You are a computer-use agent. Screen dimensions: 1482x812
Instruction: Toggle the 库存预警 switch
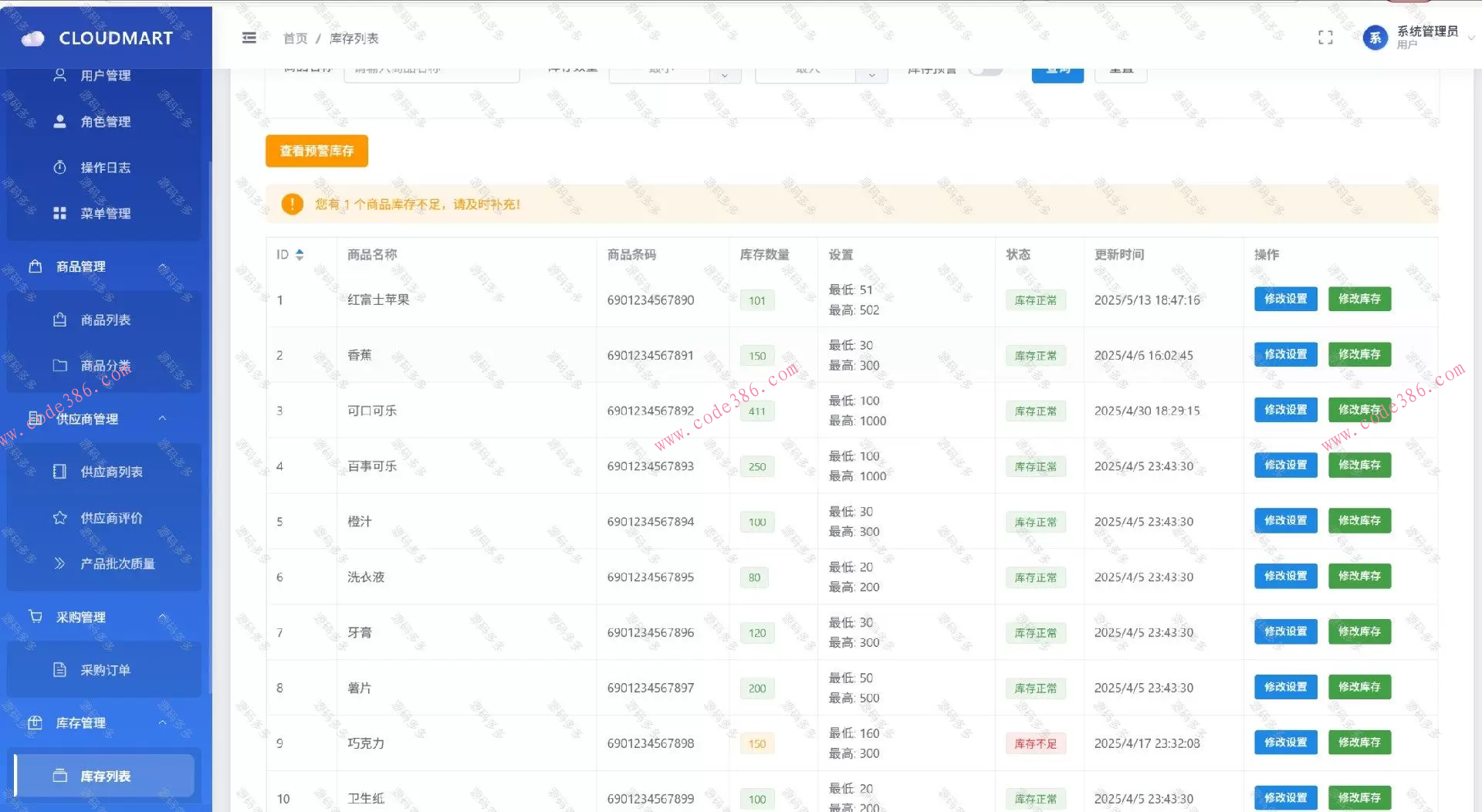tap(986, 70)
